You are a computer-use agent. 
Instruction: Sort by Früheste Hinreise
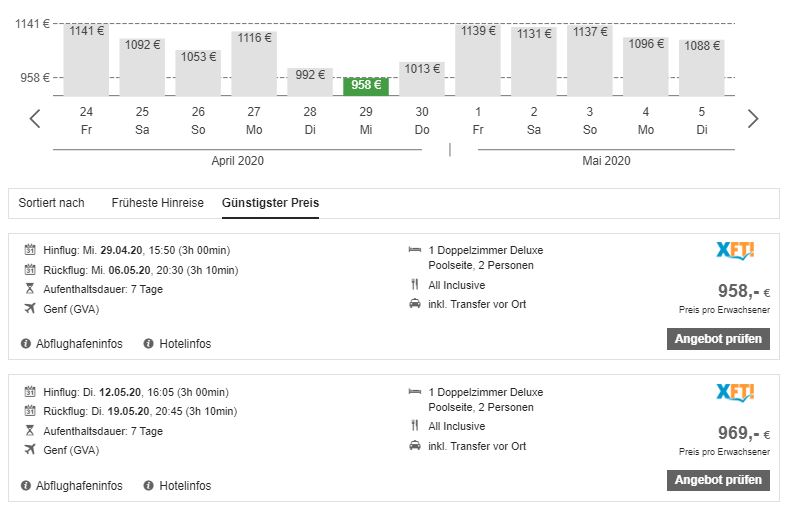pos(157,203)
